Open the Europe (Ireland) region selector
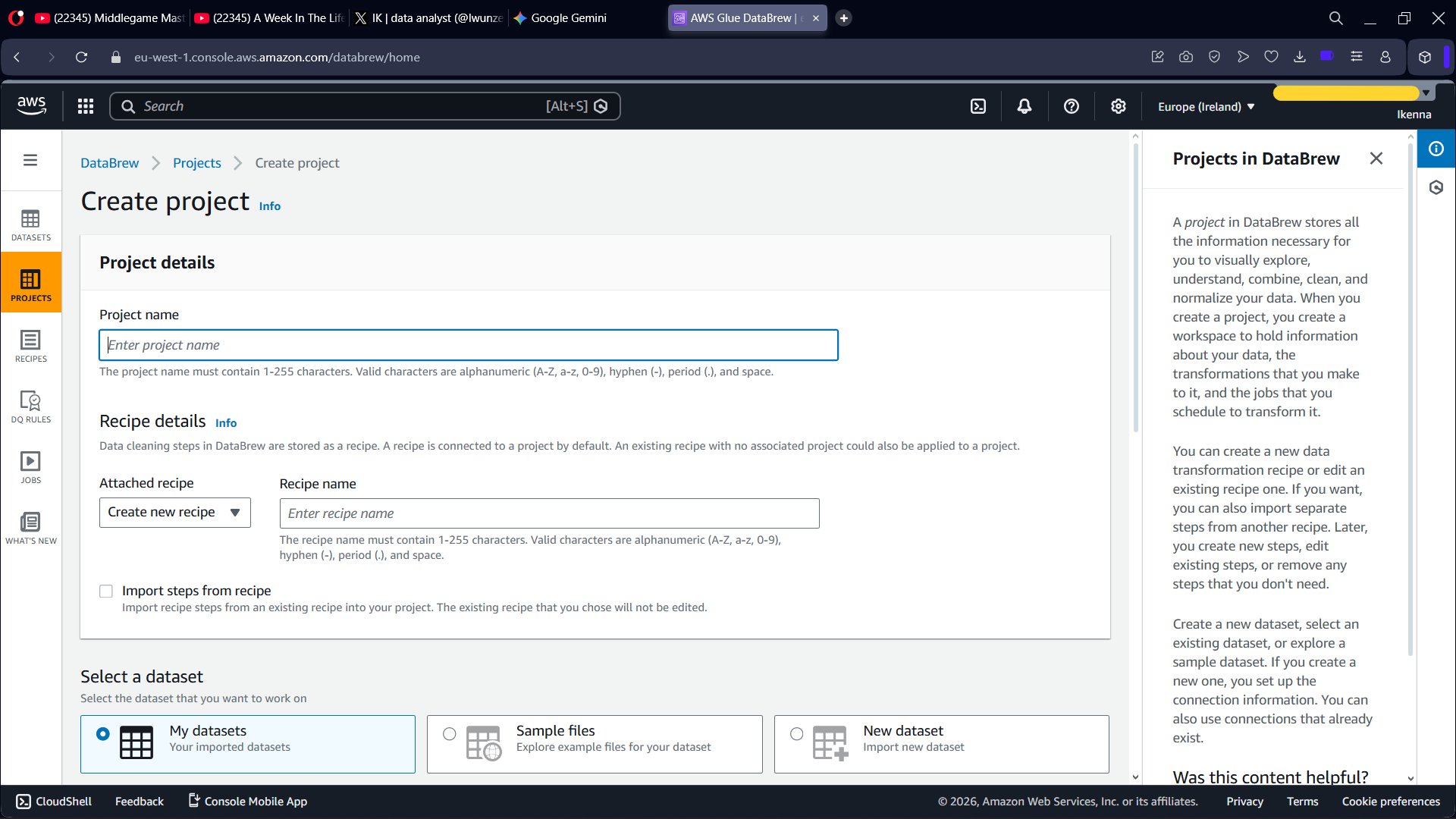 1206,107
